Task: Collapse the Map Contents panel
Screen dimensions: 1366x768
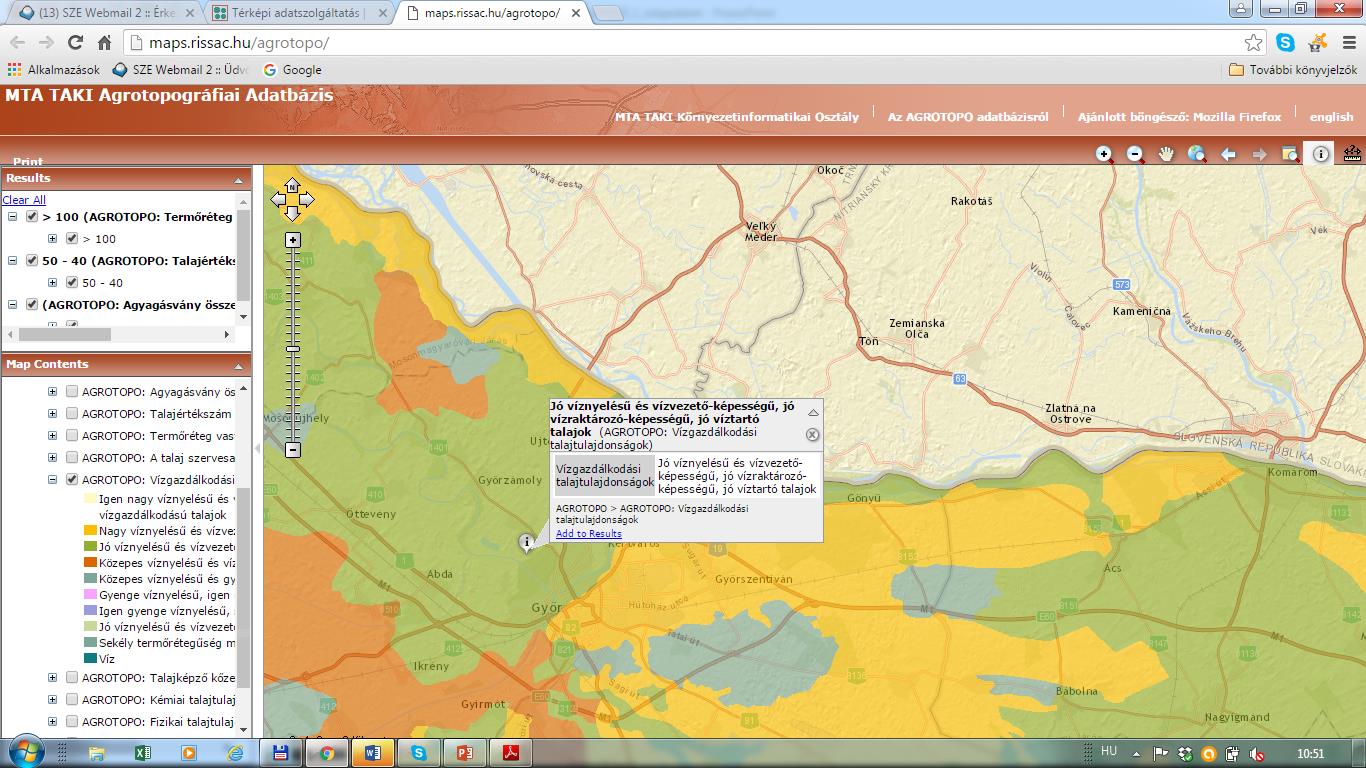Action: [239, 366]
